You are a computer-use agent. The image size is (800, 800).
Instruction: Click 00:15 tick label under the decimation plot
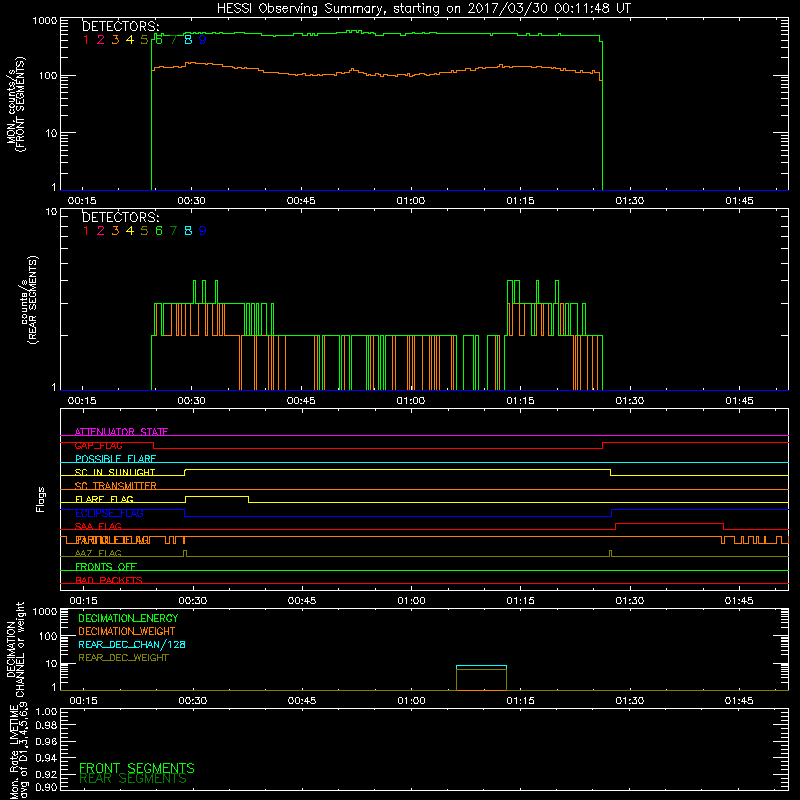pos(83,701)
